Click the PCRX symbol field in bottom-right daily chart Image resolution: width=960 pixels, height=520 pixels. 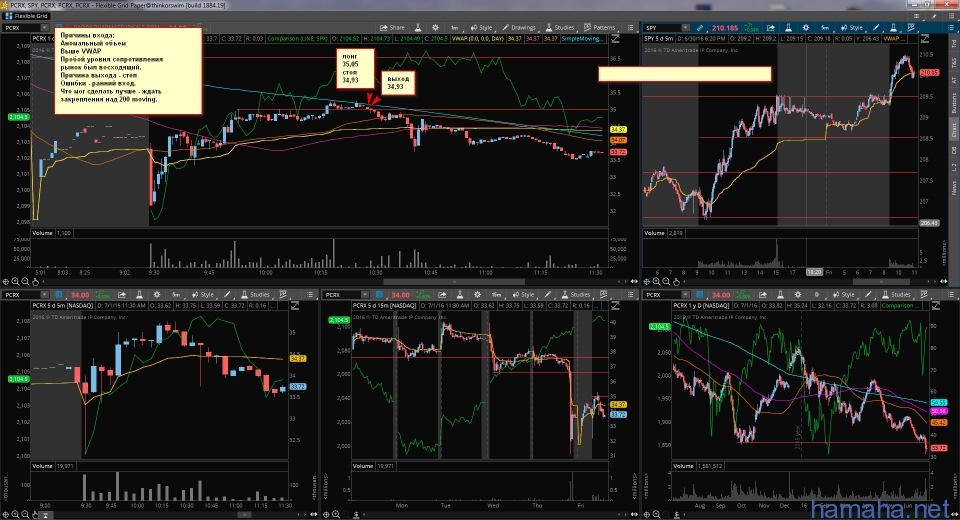(662, 295)
